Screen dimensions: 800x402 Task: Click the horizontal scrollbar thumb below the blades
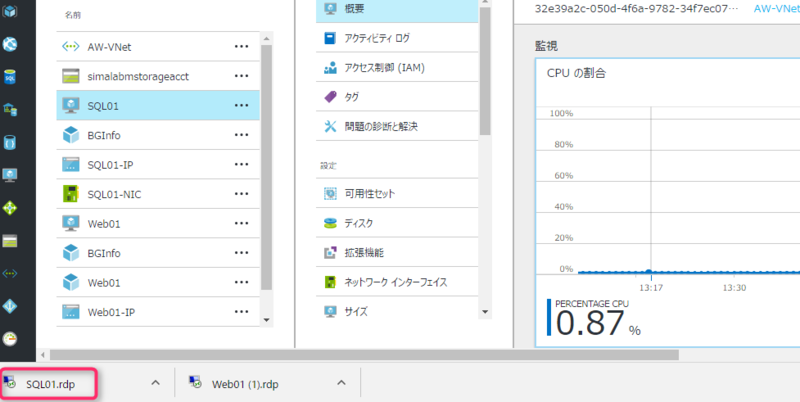point(364,355)
